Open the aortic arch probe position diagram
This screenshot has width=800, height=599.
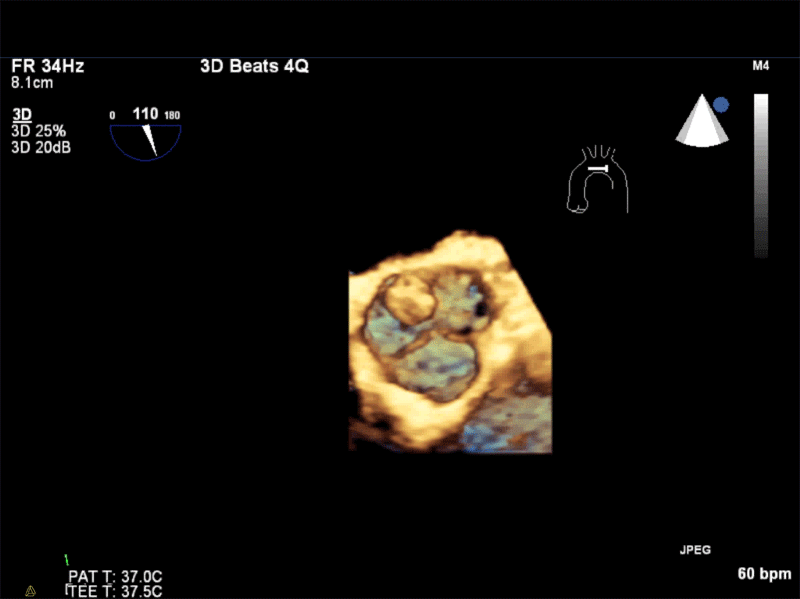point(596,181)
